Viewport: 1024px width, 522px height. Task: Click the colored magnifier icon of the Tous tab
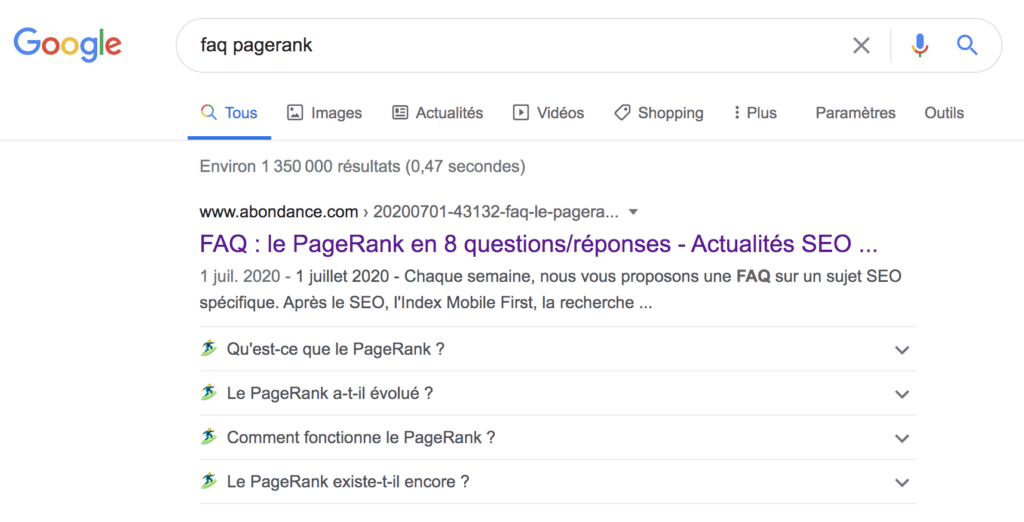click(x=208, y=112)
